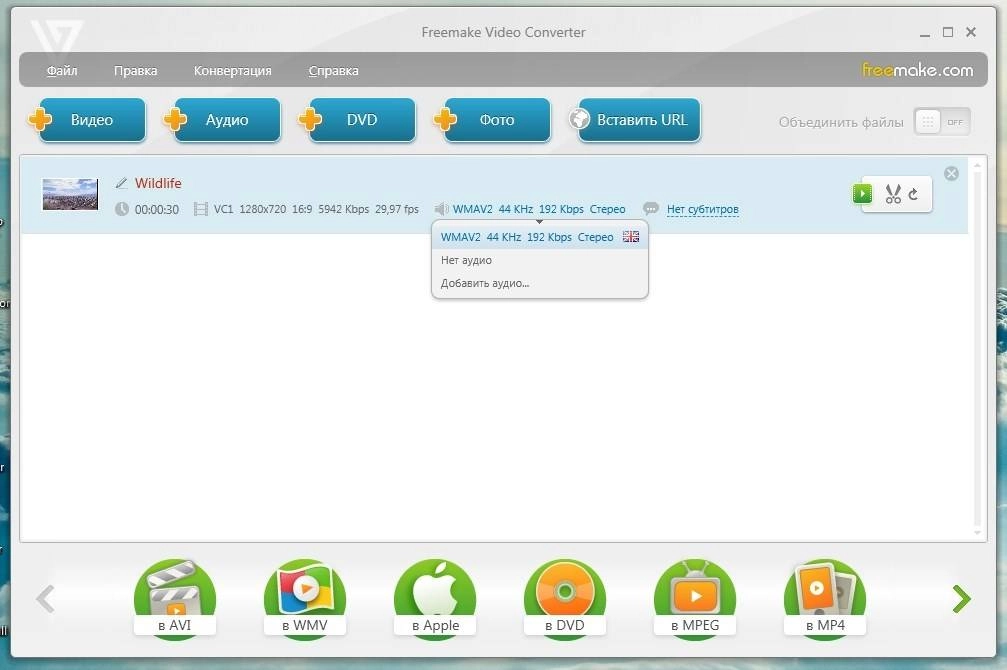The width and height of the screenshot is (1007, 670).
Task: Convert to AVI format icon
Action: tap(175, 597)
